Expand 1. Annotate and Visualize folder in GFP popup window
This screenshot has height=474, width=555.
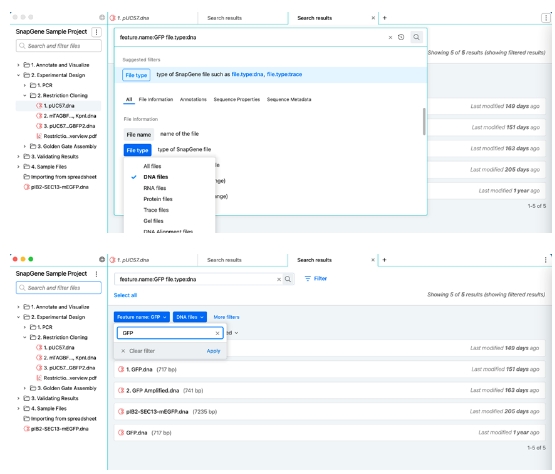tap(18, 307)
